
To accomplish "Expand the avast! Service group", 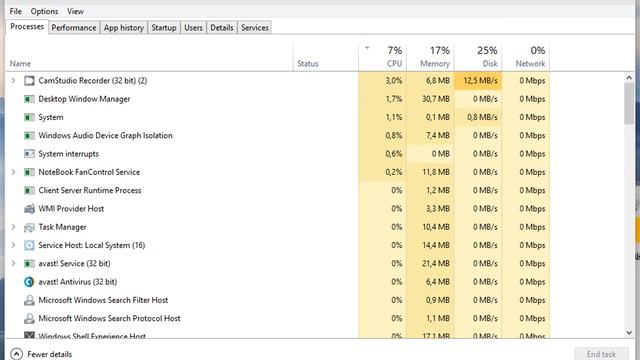I will click(13, 264).
